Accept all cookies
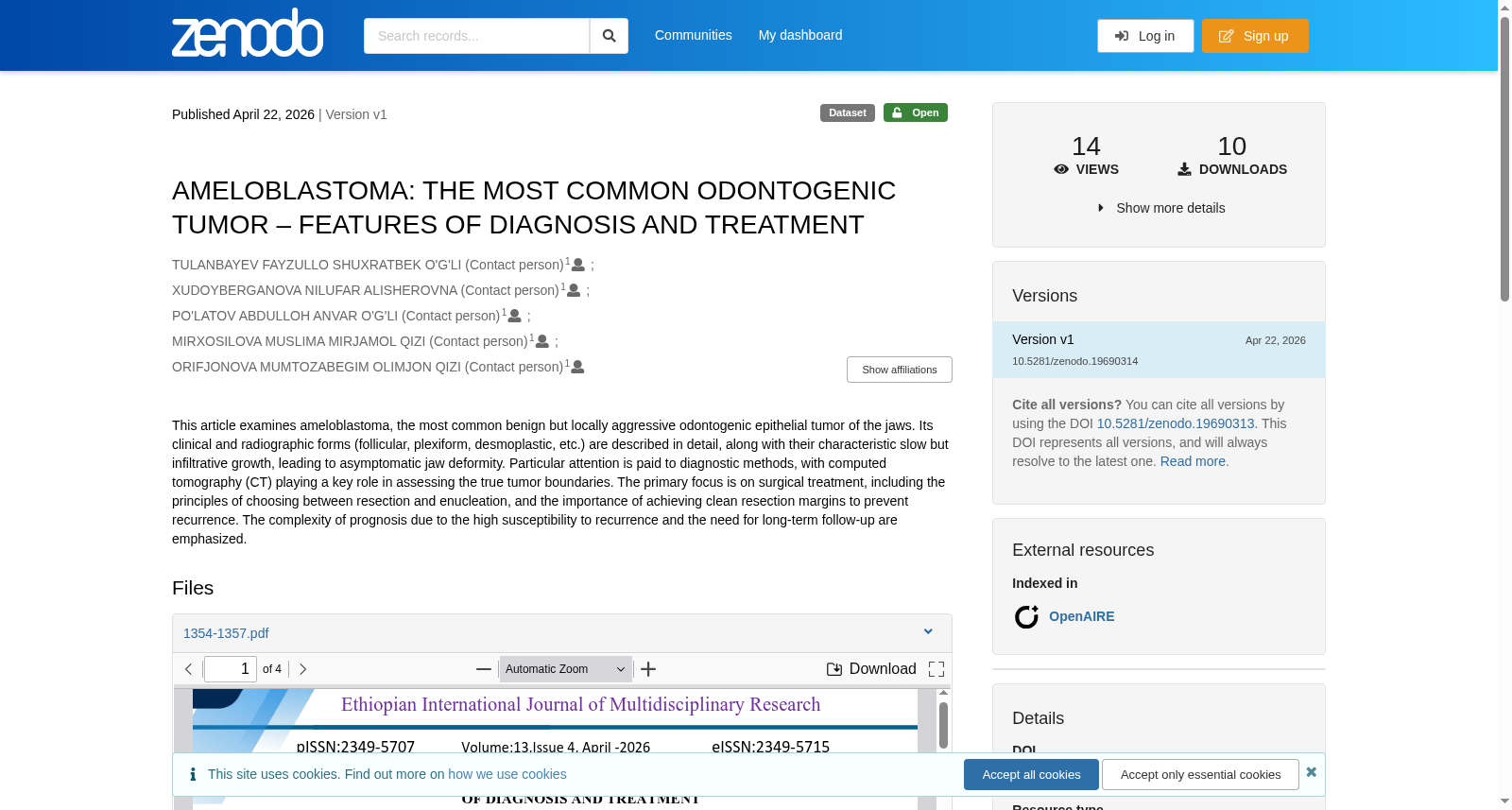The width and height of the screenshot is (1512, 810). click(x=1031, y=775)
